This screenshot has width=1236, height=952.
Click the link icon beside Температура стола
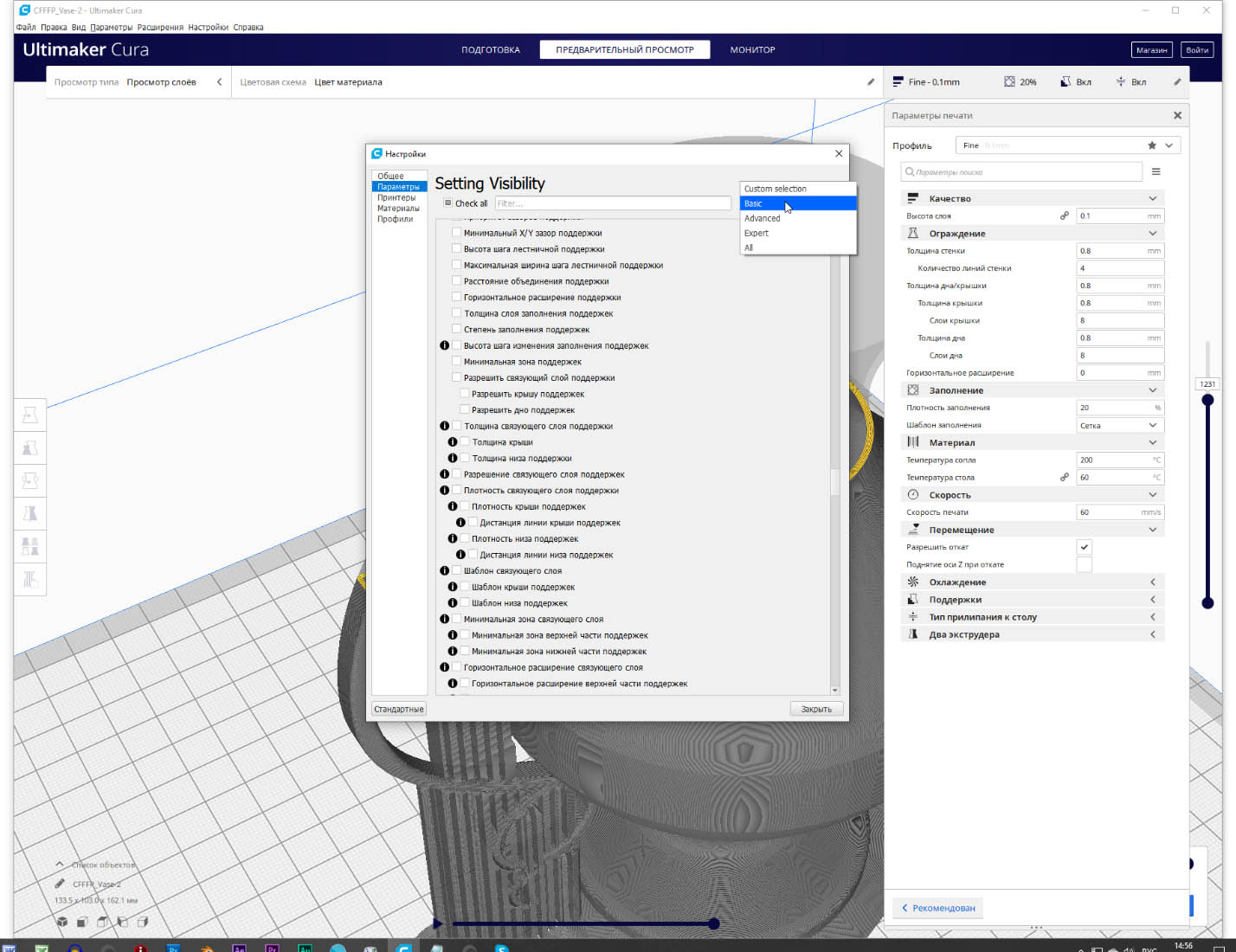pos(1065,477)
